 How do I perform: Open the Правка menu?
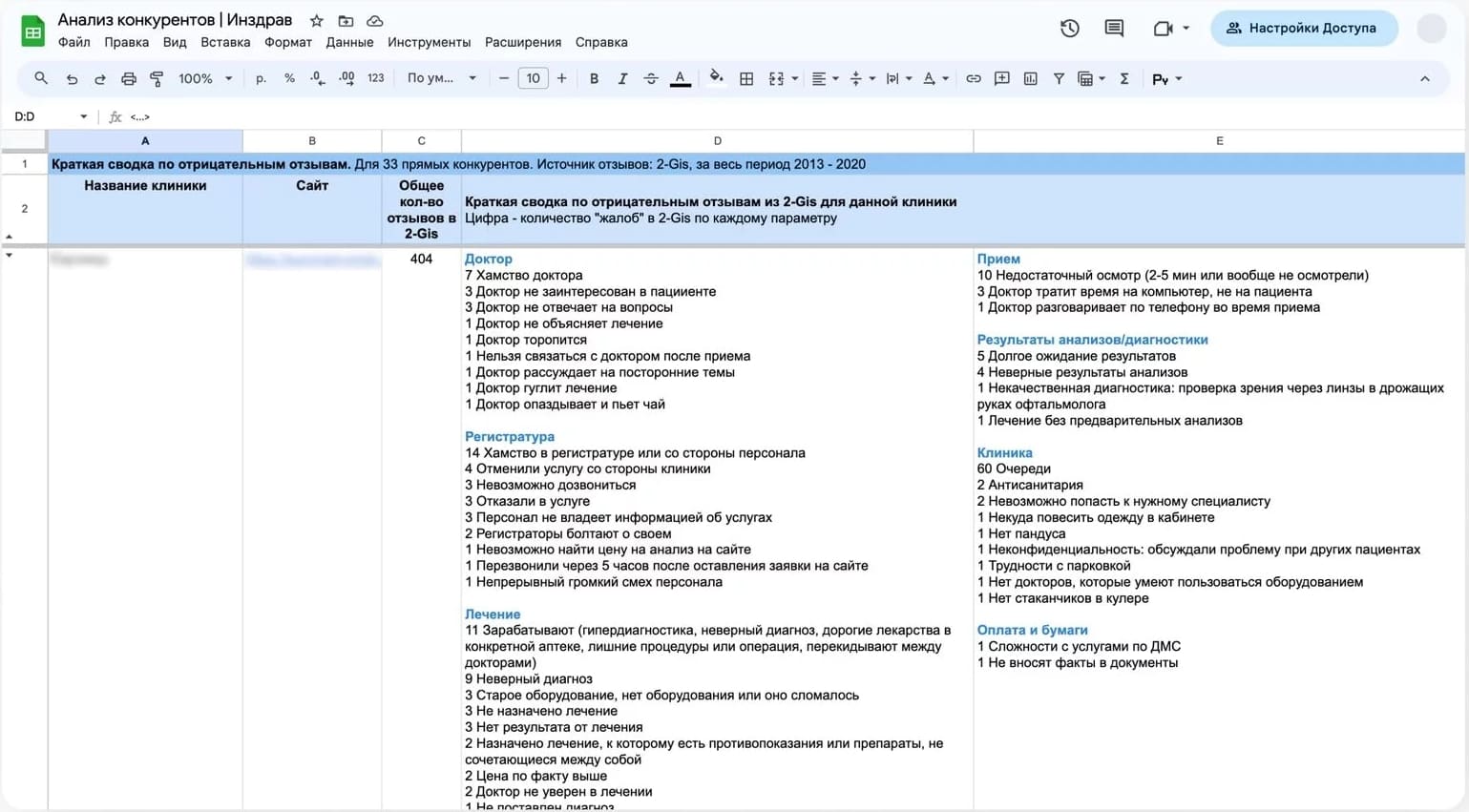[x=126, y=42]
